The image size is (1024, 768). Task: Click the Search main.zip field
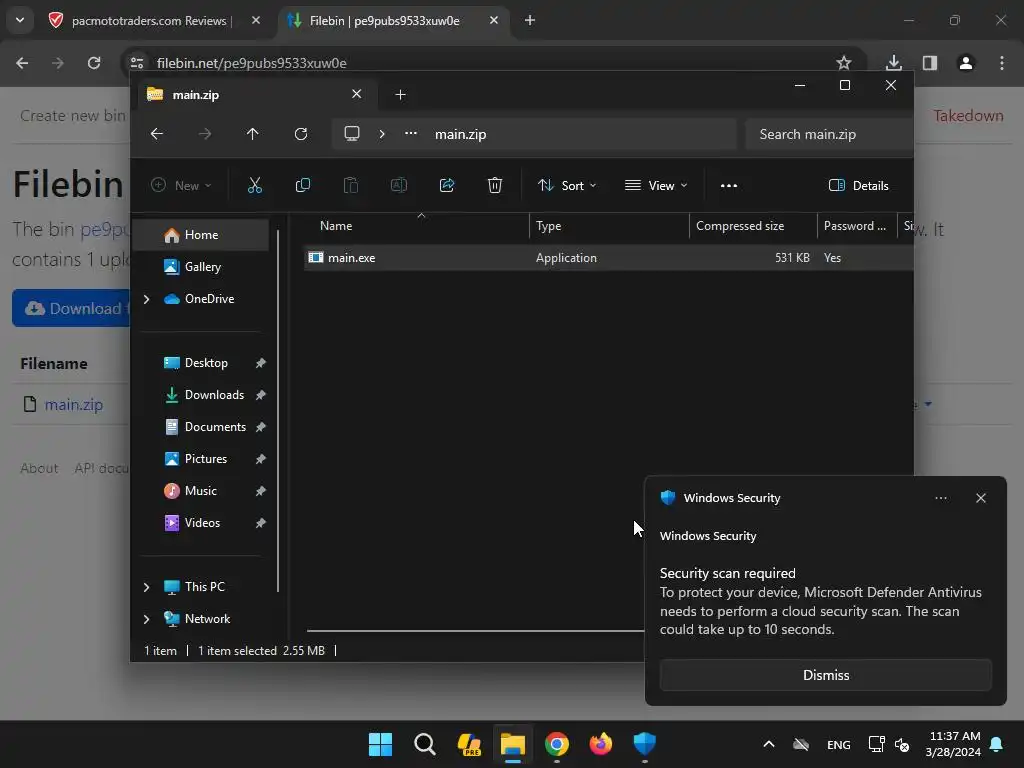coord(829,135)
